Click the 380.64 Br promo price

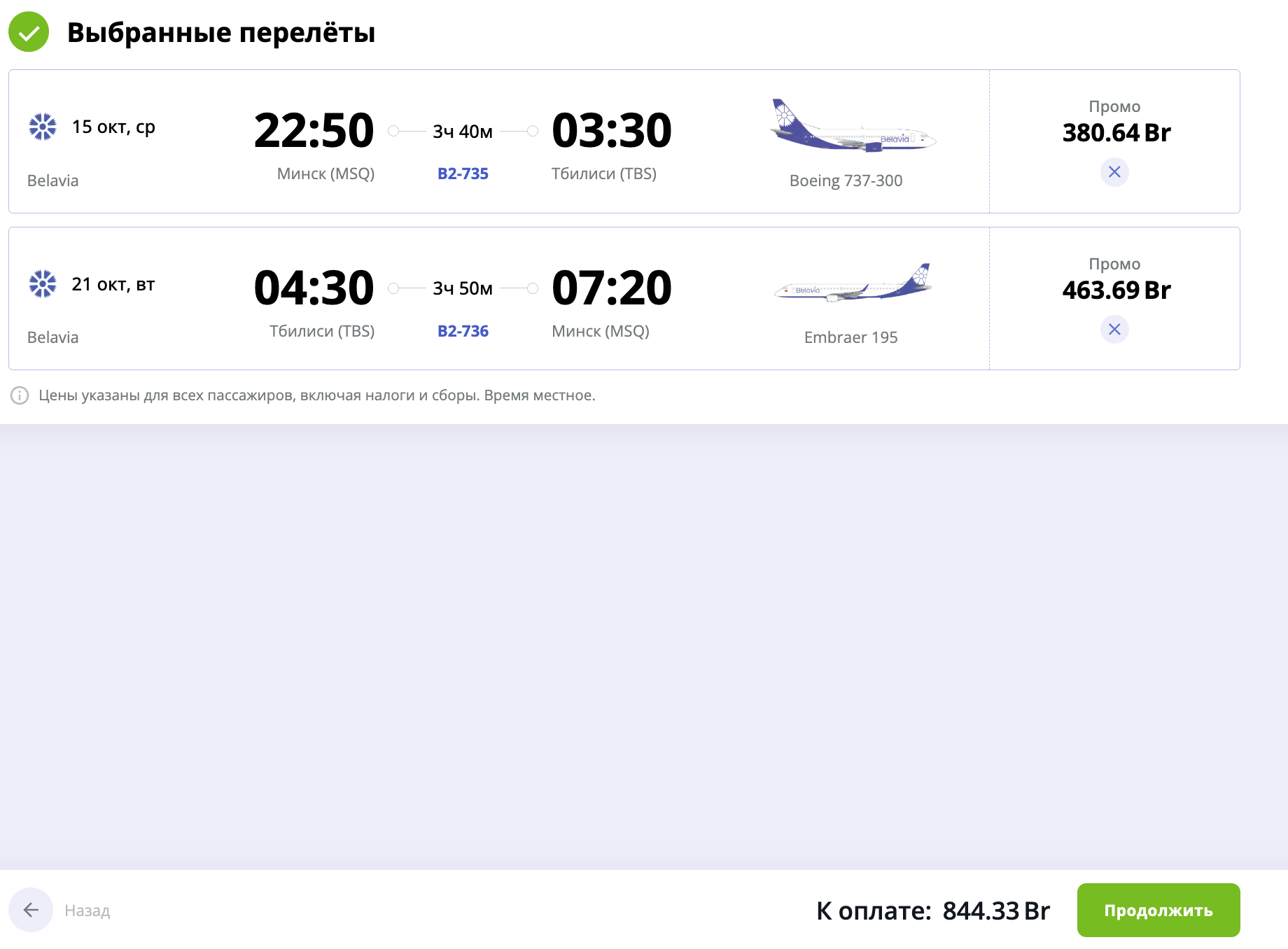[x=1116, y=133]
